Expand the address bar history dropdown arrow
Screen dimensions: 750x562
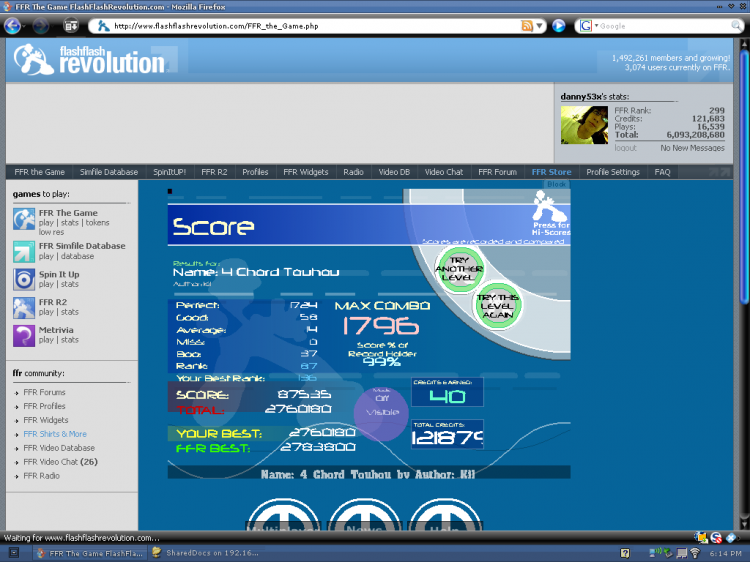click(540, 26)
